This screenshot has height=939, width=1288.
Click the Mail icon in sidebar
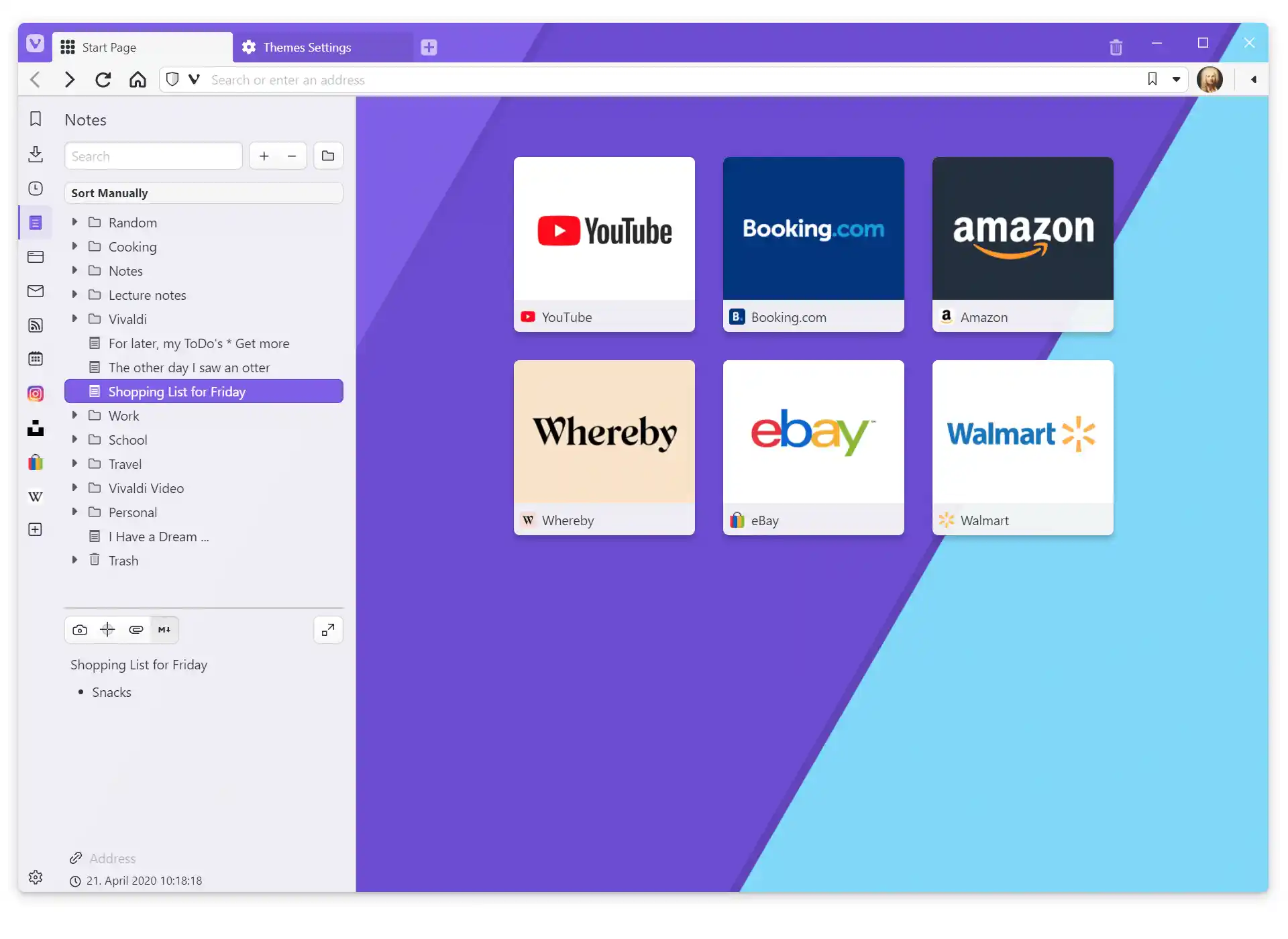pyautogui.click(x=35, y=291)
